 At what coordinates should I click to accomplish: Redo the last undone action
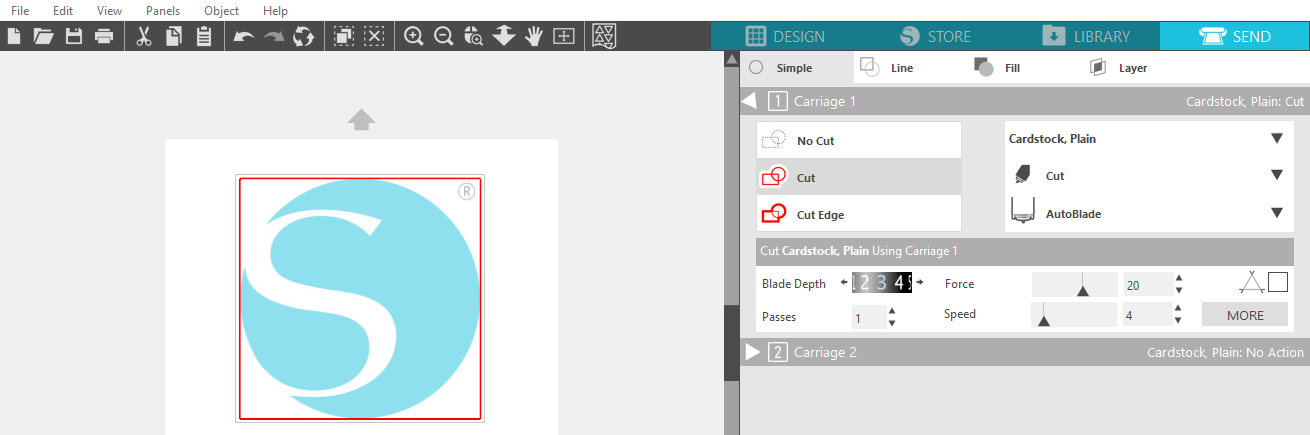pos(274,37)
